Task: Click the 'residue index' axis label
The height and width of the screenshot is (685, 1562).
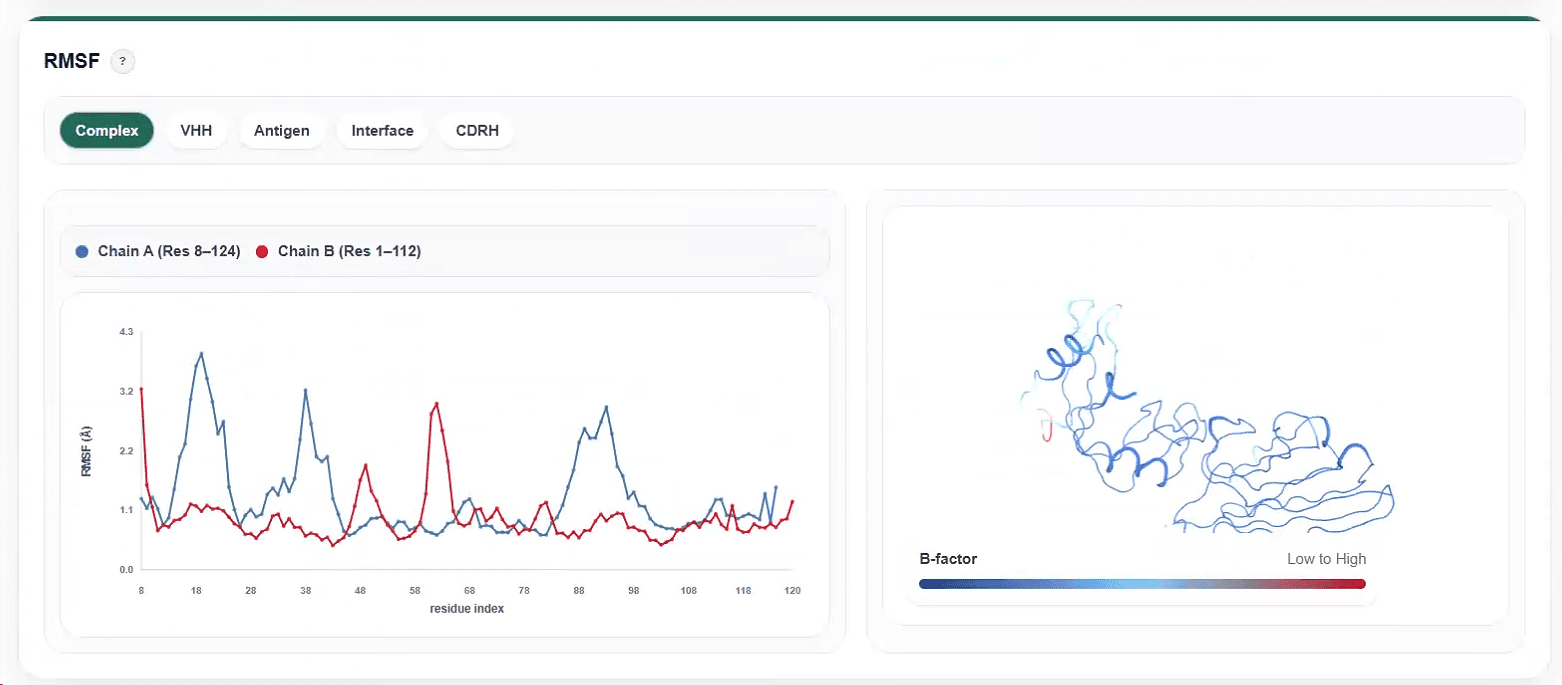Action: tap(467, 608)
